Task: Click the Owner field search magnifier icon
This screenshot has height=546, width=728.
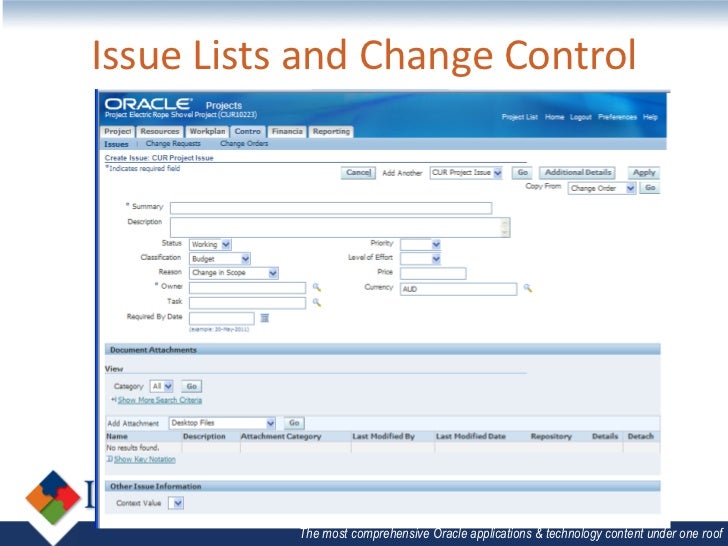Action: (317, 287)
